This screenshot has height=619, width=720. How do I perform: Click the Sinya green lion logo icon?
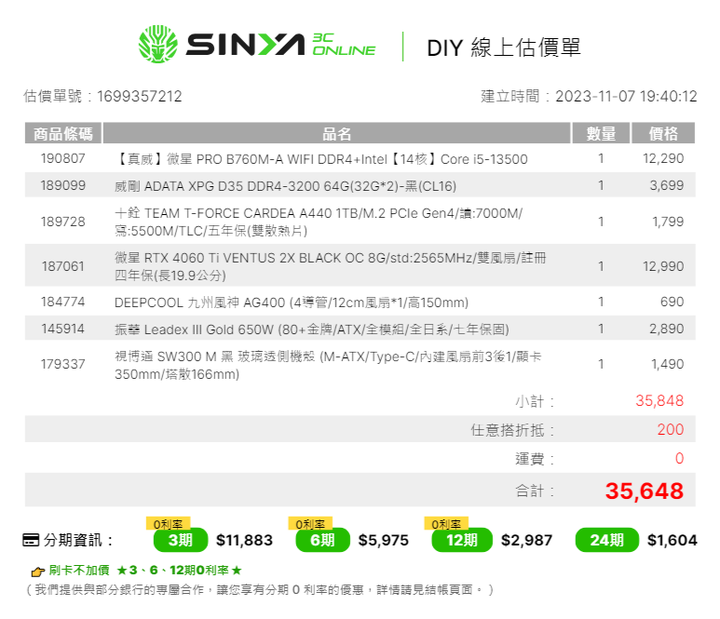click(158, 44)
